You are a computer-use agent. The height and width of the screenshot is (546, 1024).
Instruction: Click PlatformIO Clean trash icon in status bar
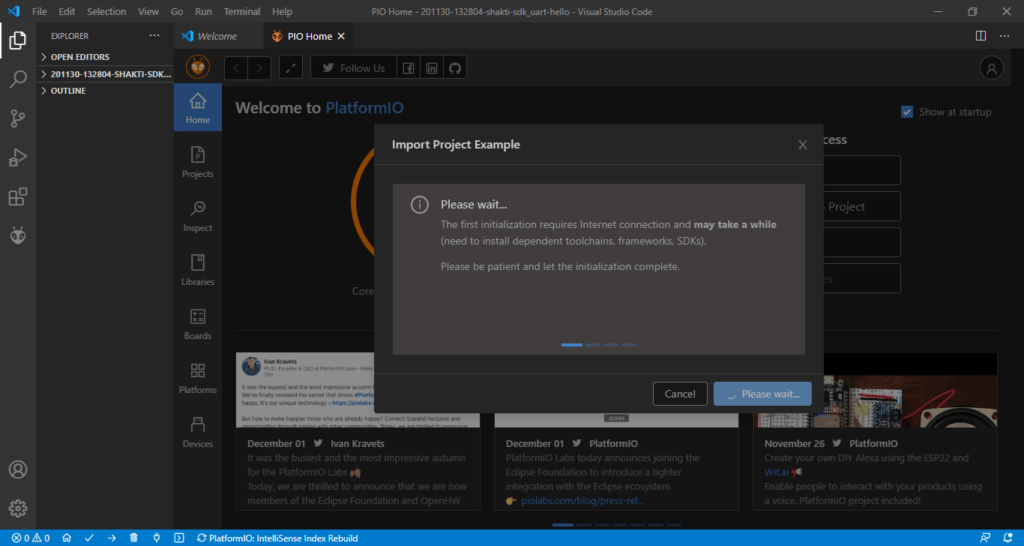[x=134, y=538]
